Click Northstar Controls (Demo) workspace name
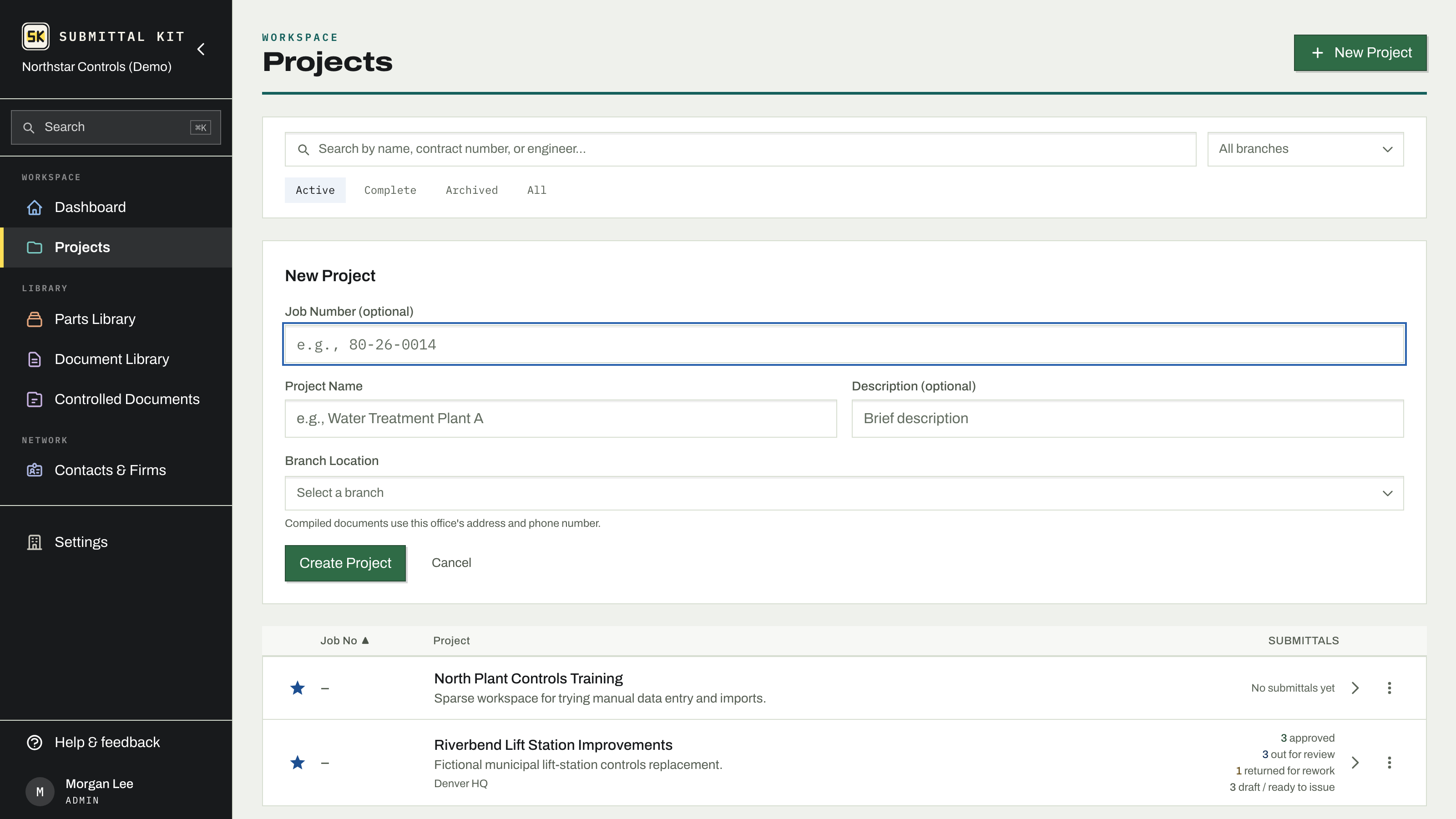This screenshot has height=819, width=1456. [96, 67]
